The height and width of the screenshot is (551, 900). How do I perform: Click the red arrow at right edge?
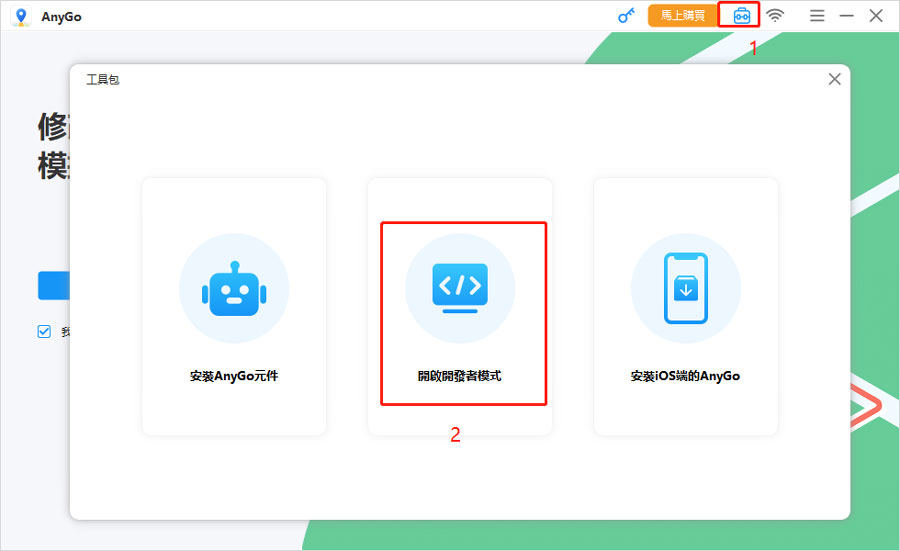[x=866, y=405]
